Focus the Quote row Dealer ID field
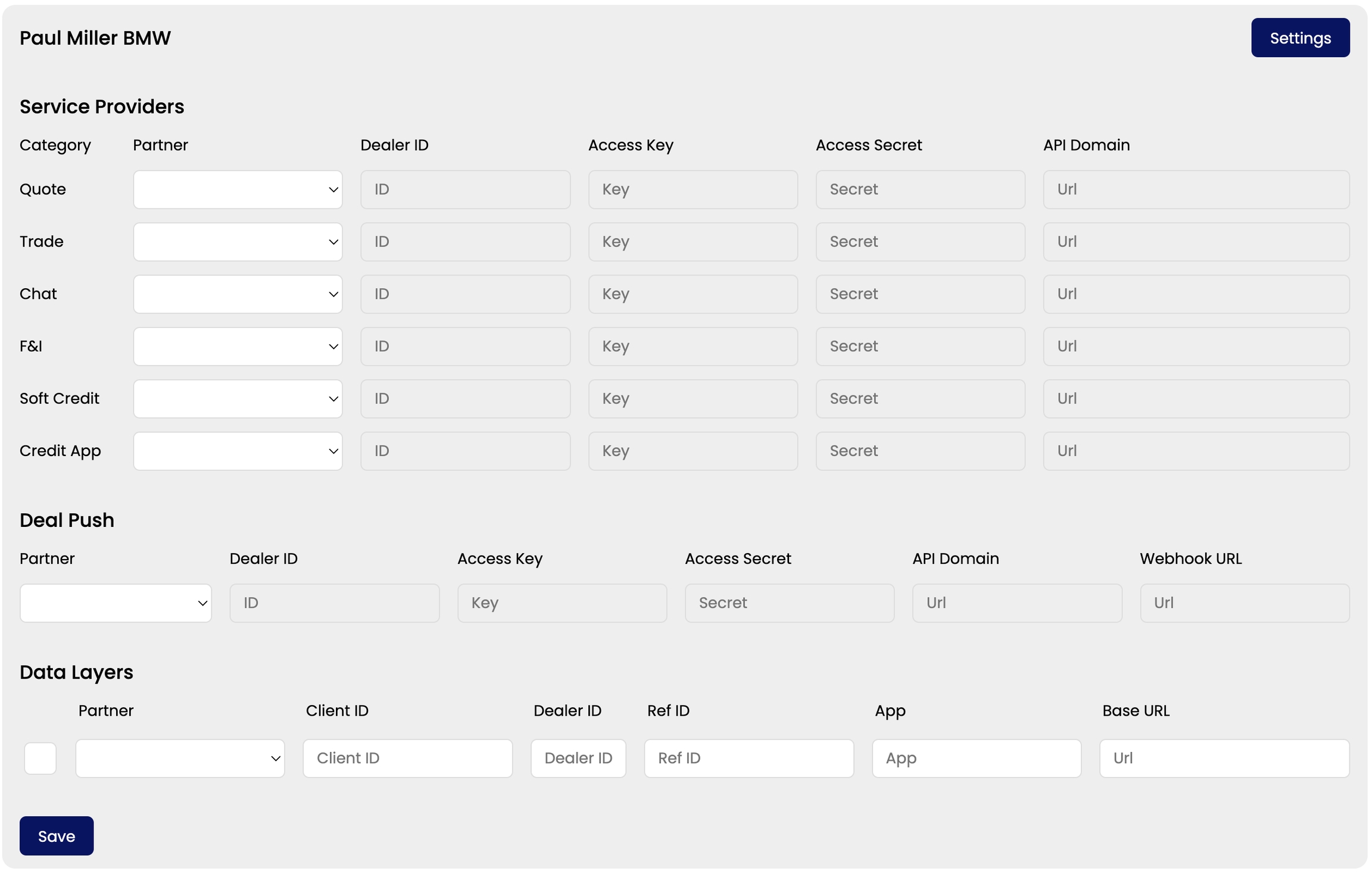Image resolution: width=1372 pixels, height=874 pixels. (x=465, y=189)
